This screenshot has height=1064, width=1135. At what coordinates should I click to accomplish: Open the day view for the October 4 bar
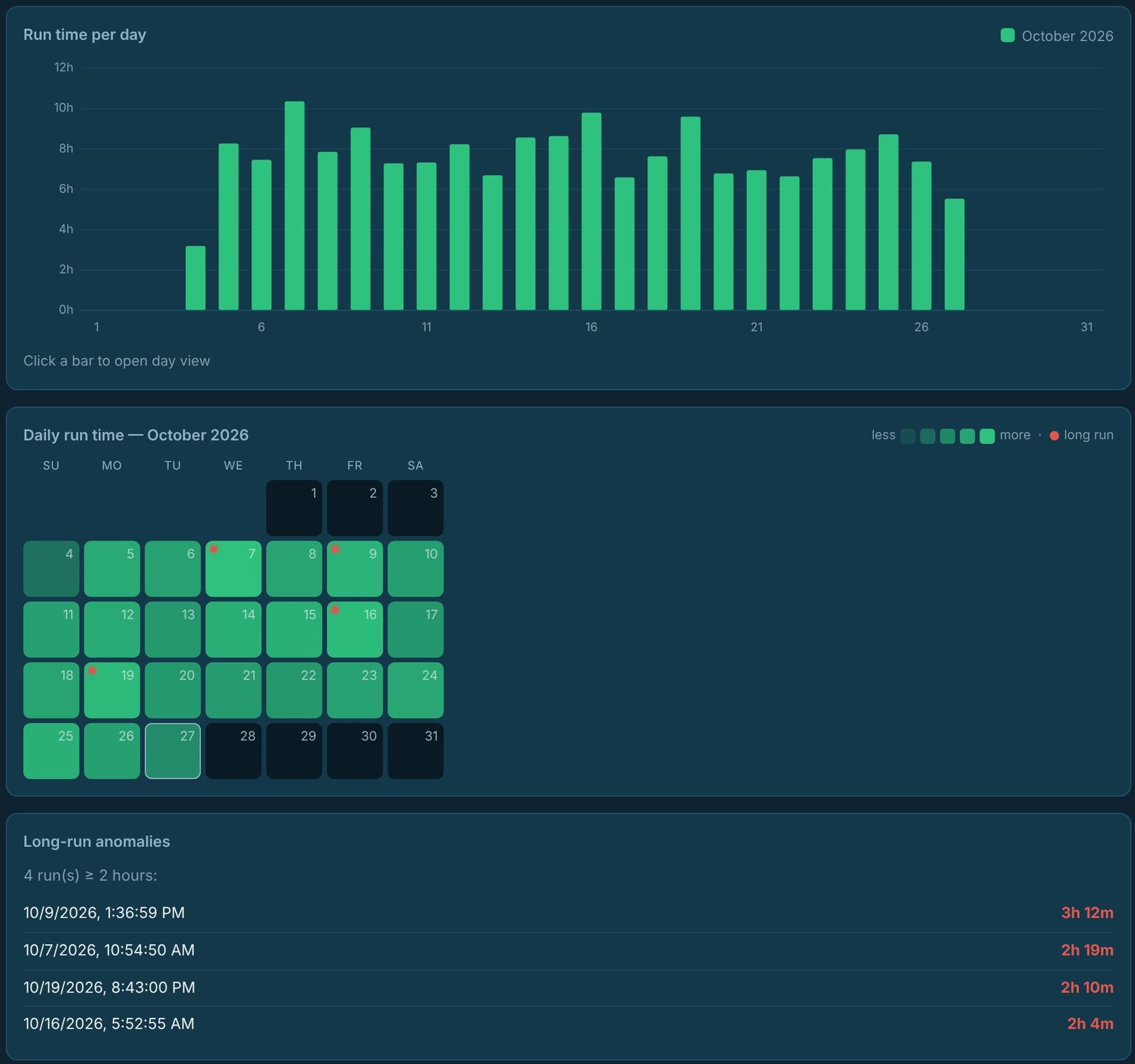195,278
